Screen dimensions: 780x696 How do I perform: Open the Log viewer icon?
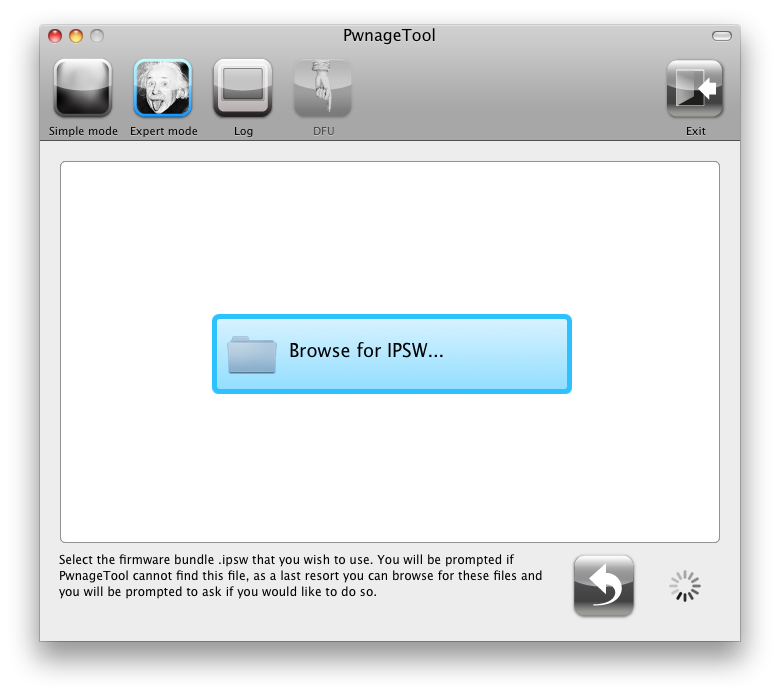243,89
